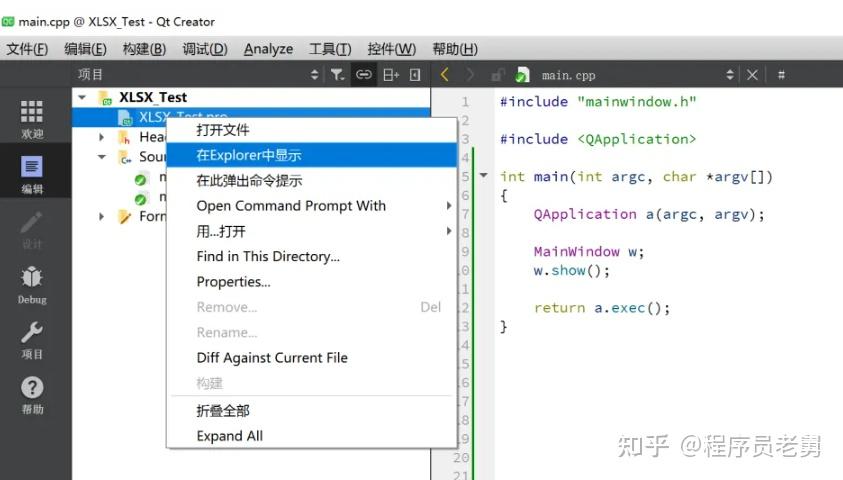This screenshot has height=480, width=843.
Task: Click the close sidebar panel icon
Action: 415,75
